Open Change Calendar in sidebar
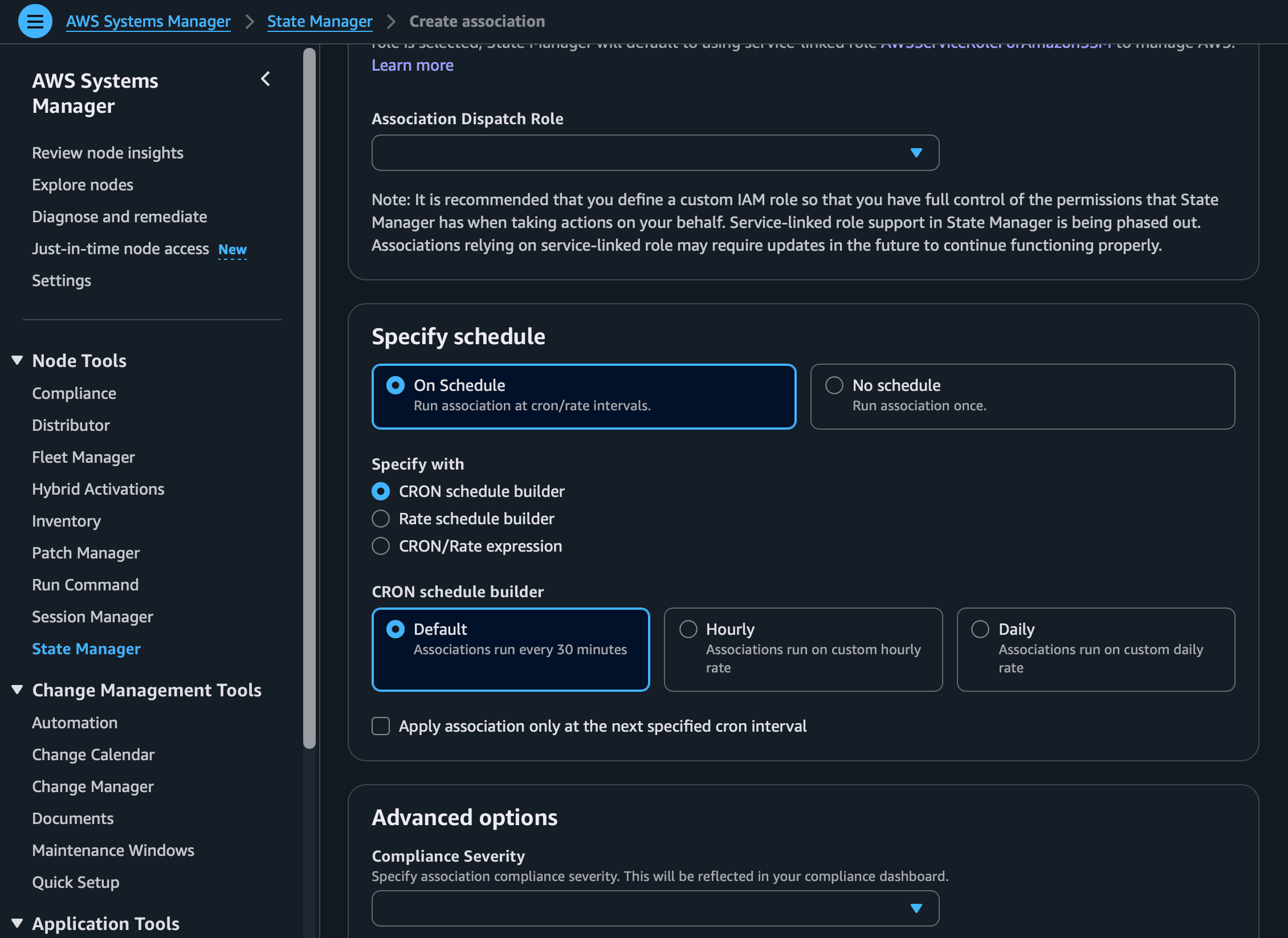Viewport: 1288px width, 938px height. 93,755
